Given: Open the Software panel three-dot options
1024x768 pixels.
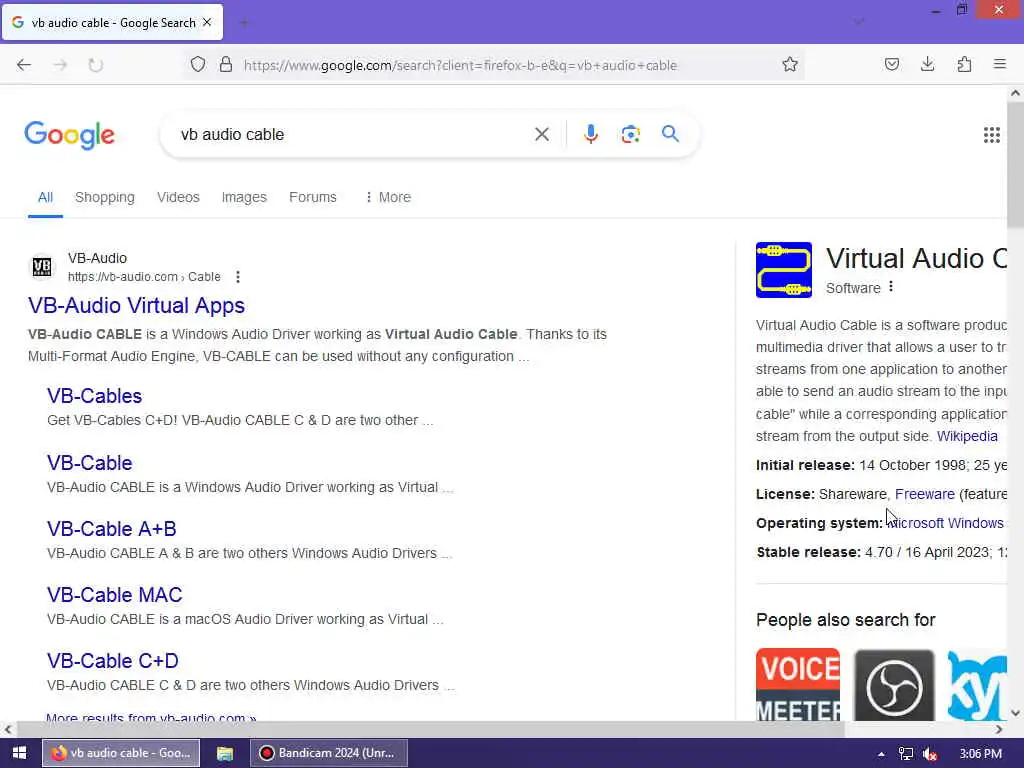Looking at the screenshot, I should pos(891,287).
